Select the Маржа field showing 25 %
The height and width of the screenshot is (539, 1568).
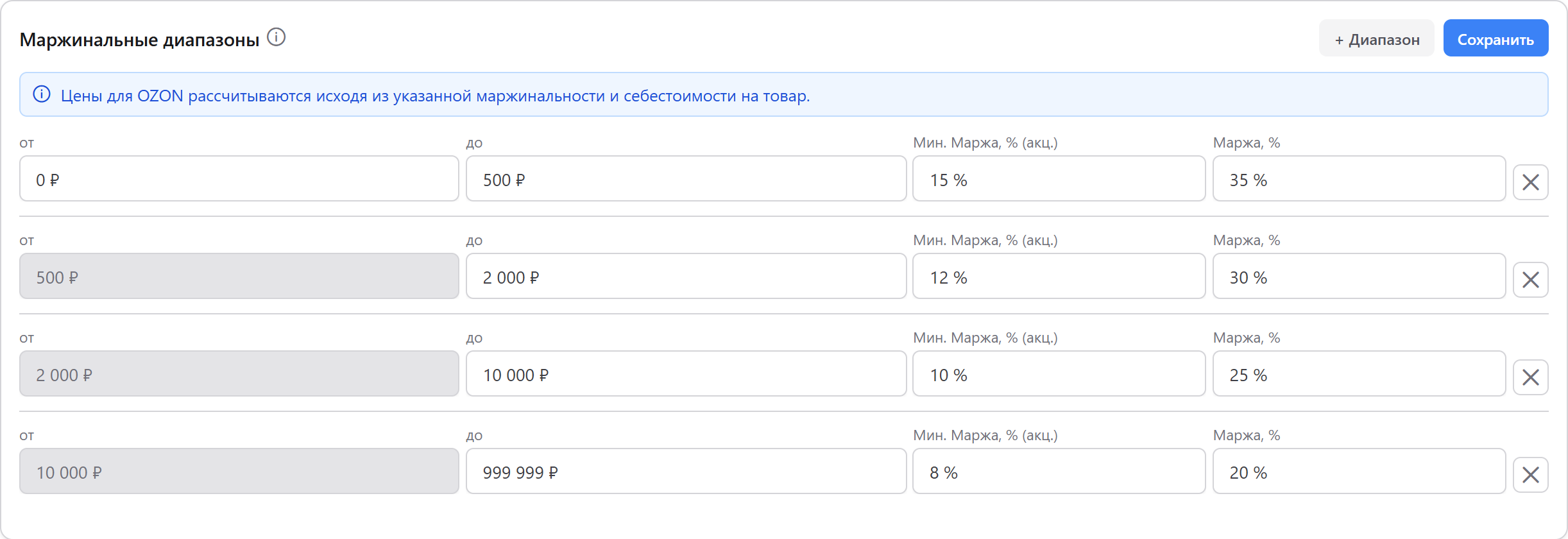point(1359,374)
